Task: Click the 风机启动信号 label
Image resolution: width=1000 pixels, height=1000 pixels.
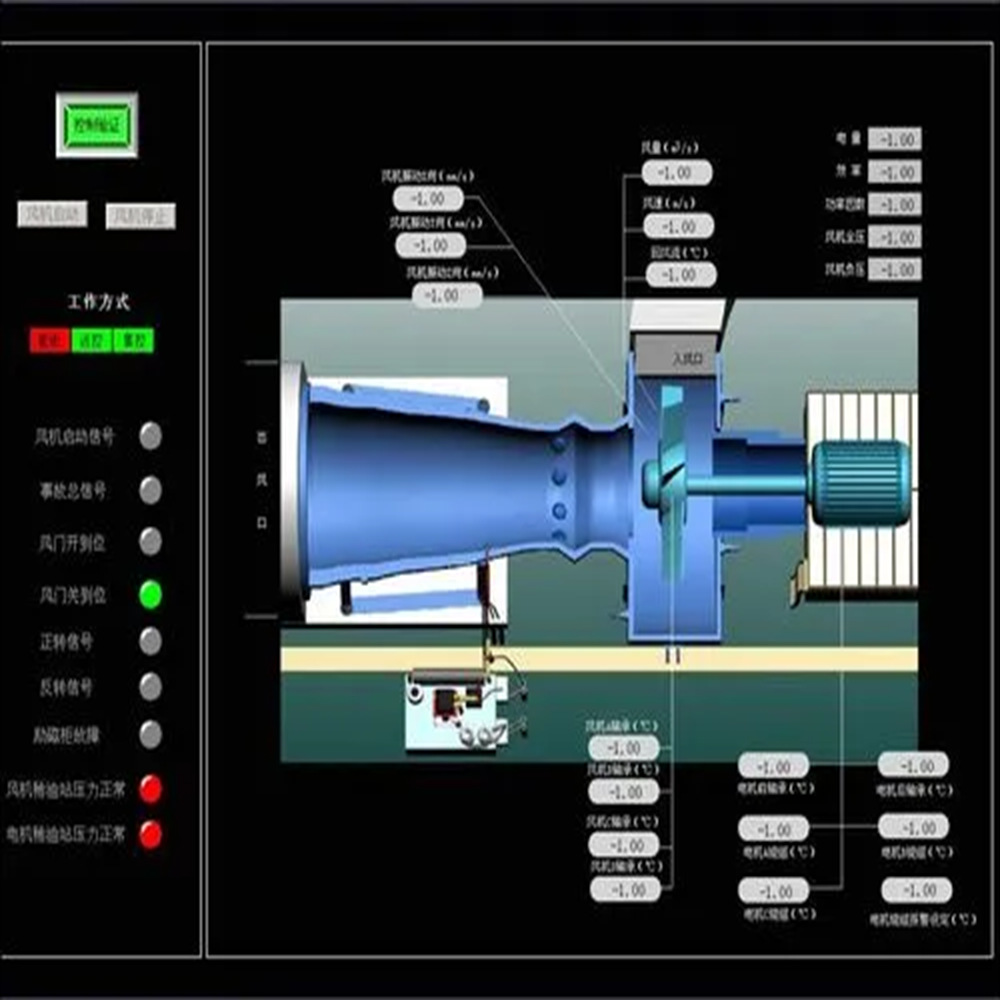Action: point(75,437)
